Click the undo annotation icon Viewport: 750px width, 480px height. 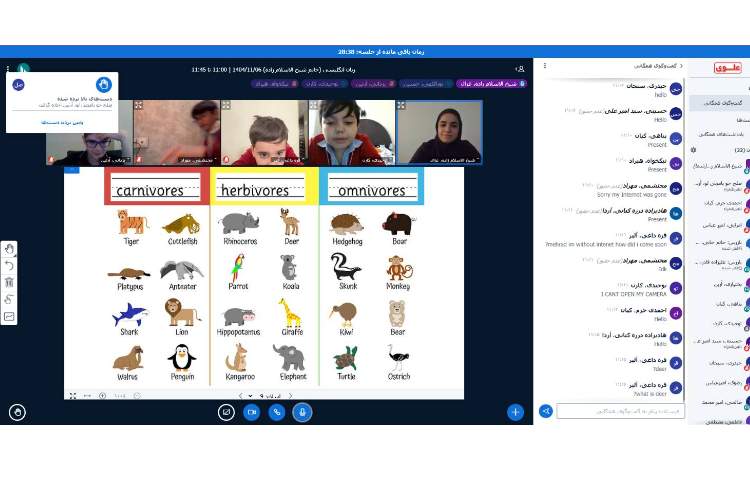point(10,266)
